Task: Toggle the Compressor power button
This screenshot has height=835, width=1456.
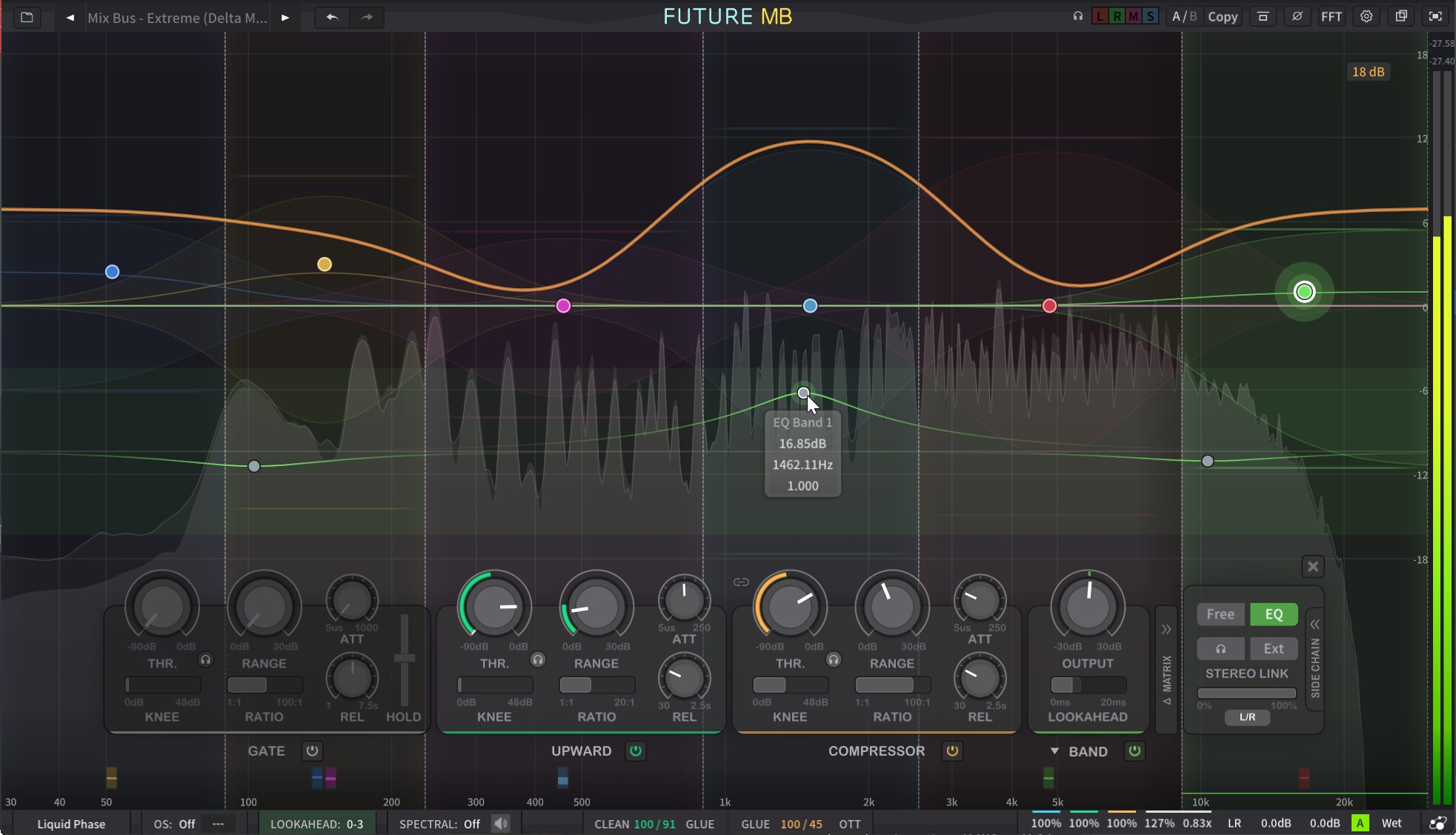Action: coord(952,751)
